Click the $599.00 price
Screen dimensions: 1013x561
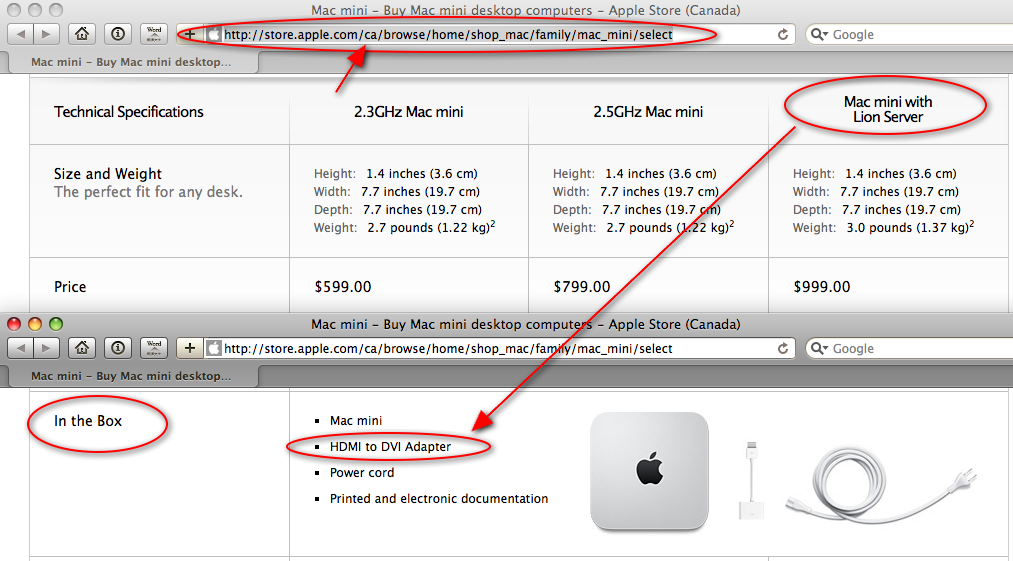click(342, 287)
